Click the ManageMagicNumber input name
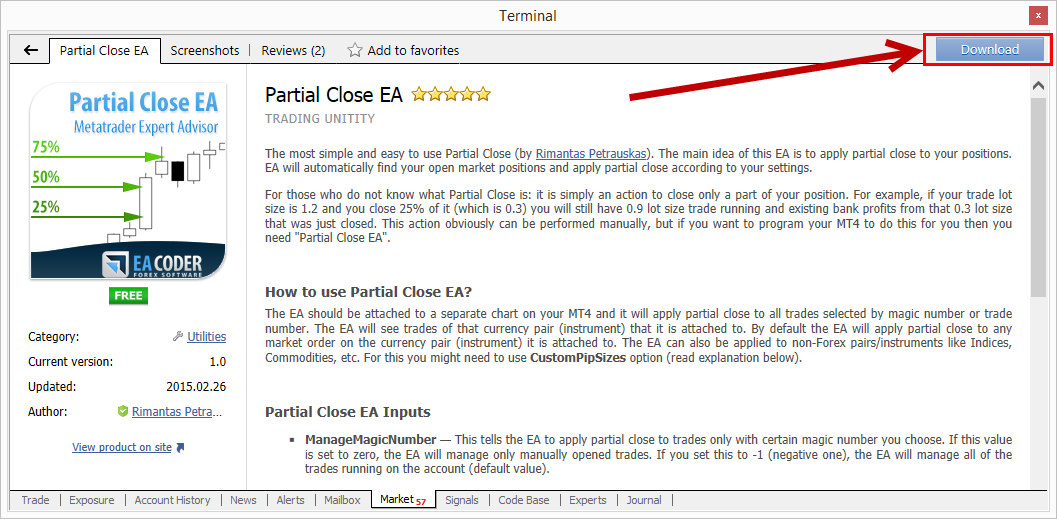 [x=371, y=439]
